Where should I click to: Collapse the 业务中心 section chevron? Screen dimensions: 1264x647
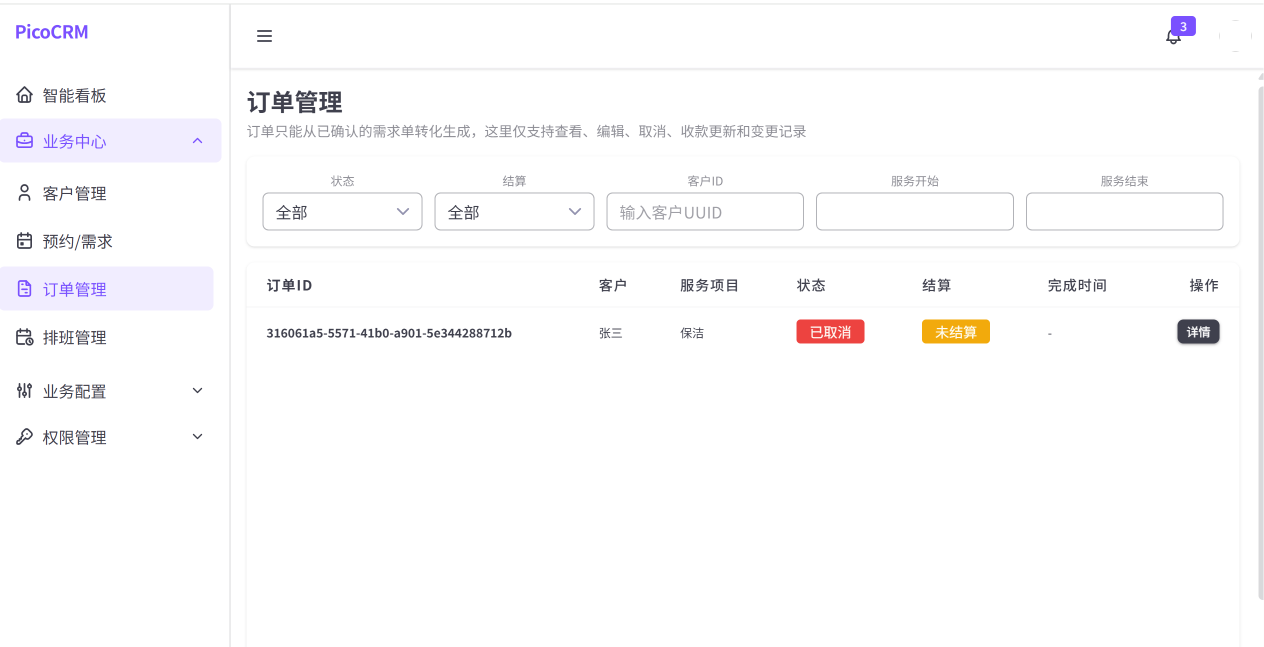[197, 141]
